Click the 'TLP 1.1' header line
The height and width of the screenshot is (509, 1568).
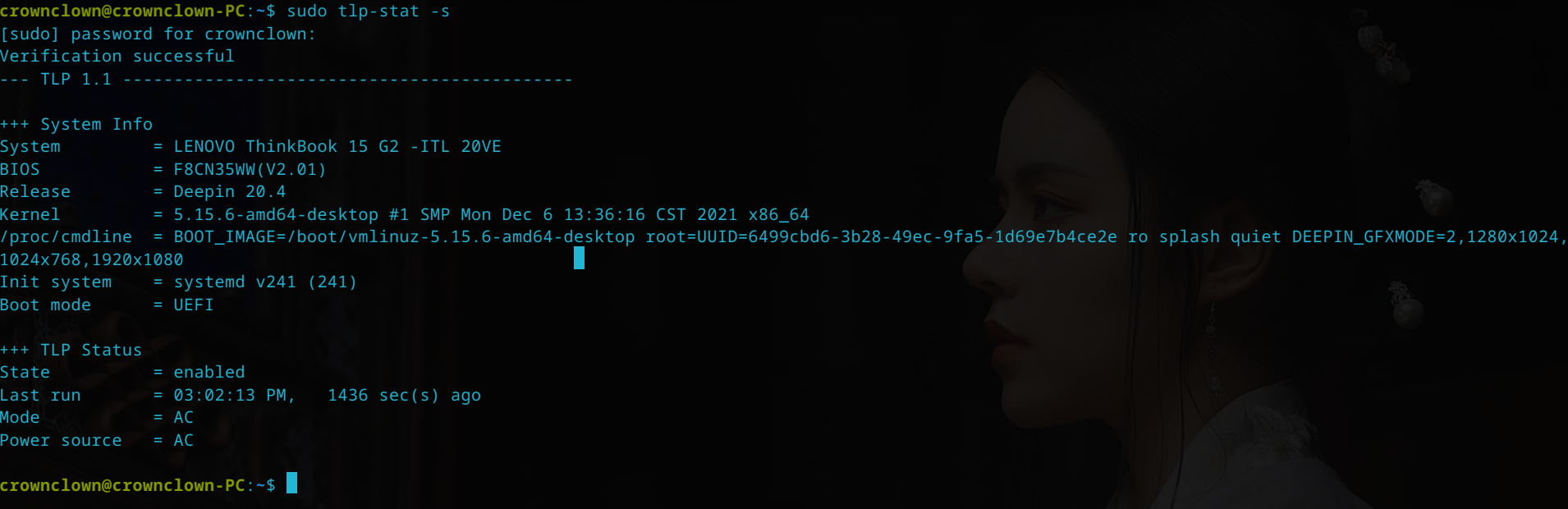click(286, 80)
